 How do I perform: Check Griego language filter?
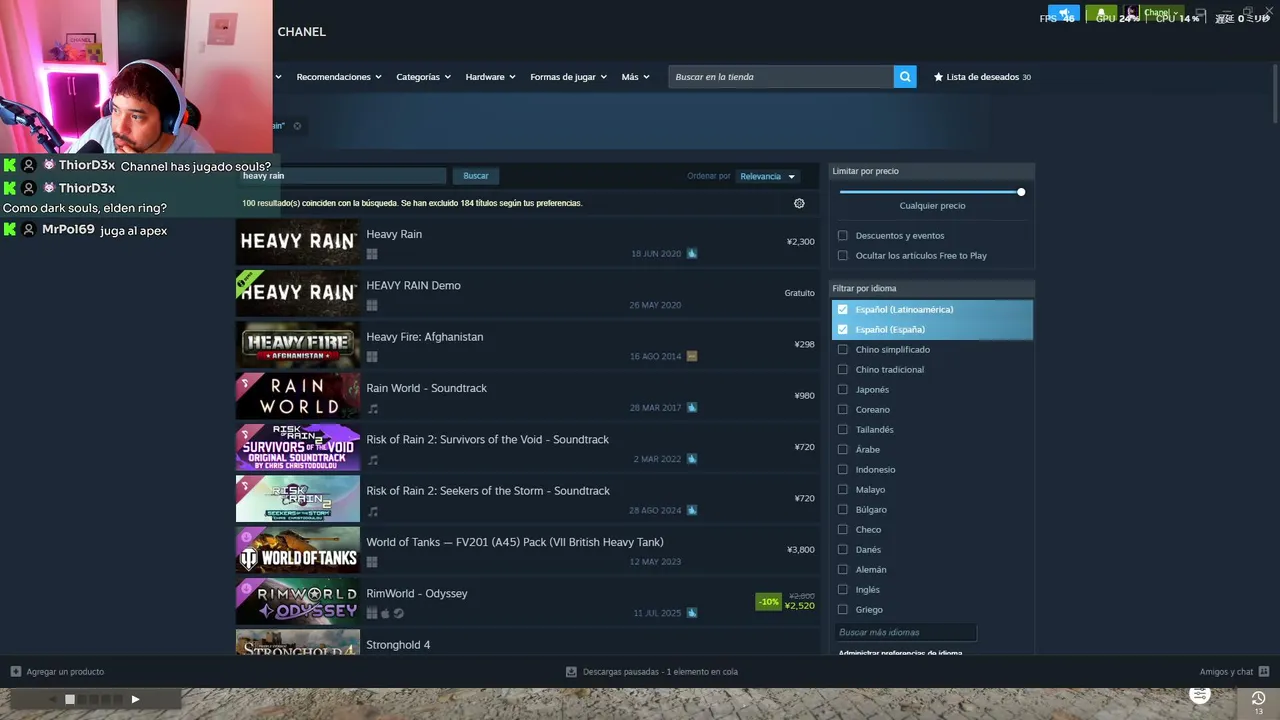coord(843,610)
